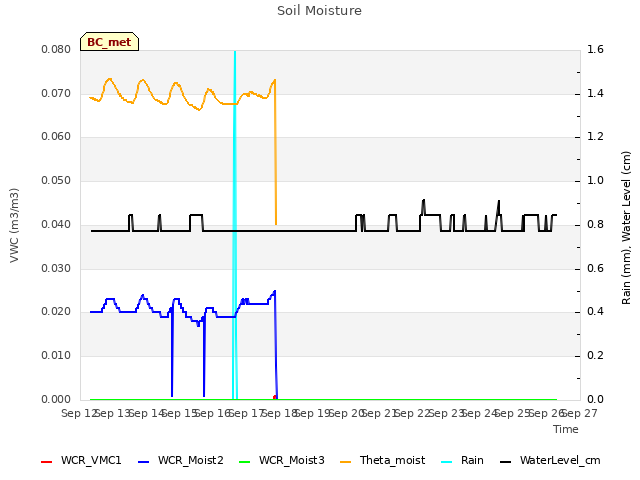Click the 0.020 left axis tick label
This screenshot has height=480, width=640.
click(56, 311)
